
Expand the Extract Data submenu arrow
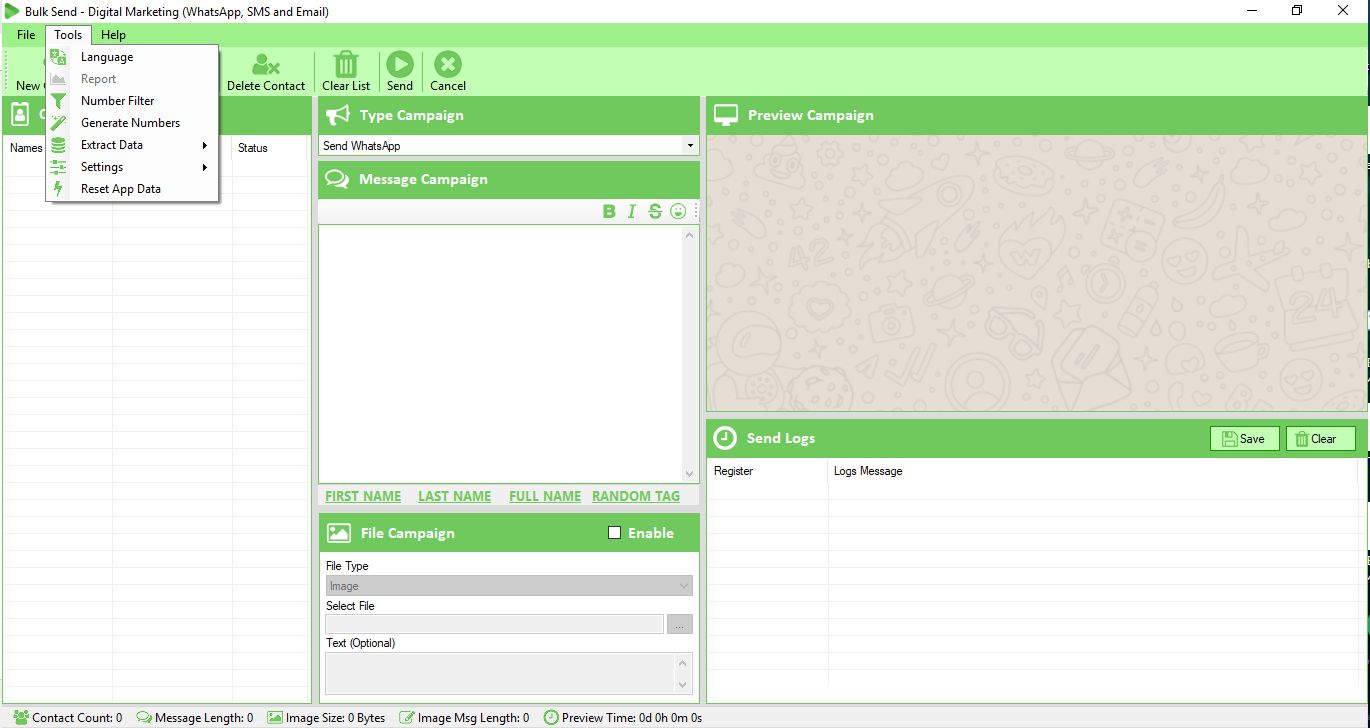click(x=204, y=145)
